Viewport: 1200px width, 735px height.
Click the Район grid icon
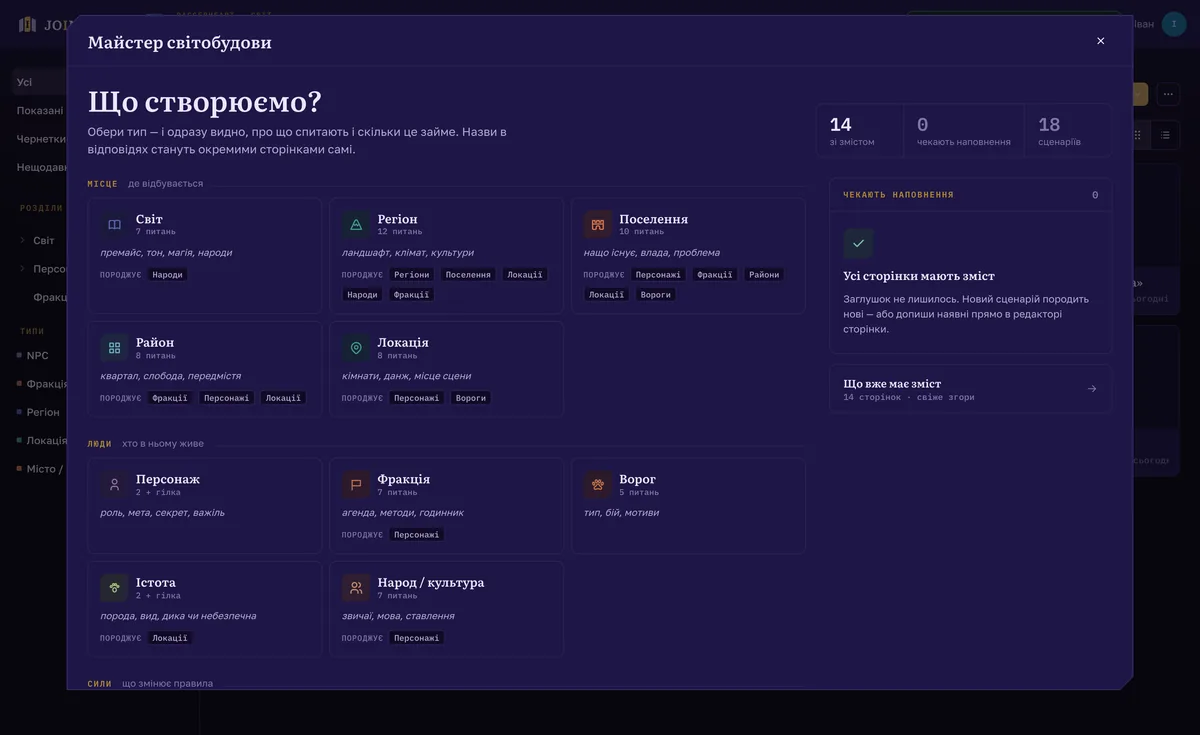pos(115,348)
